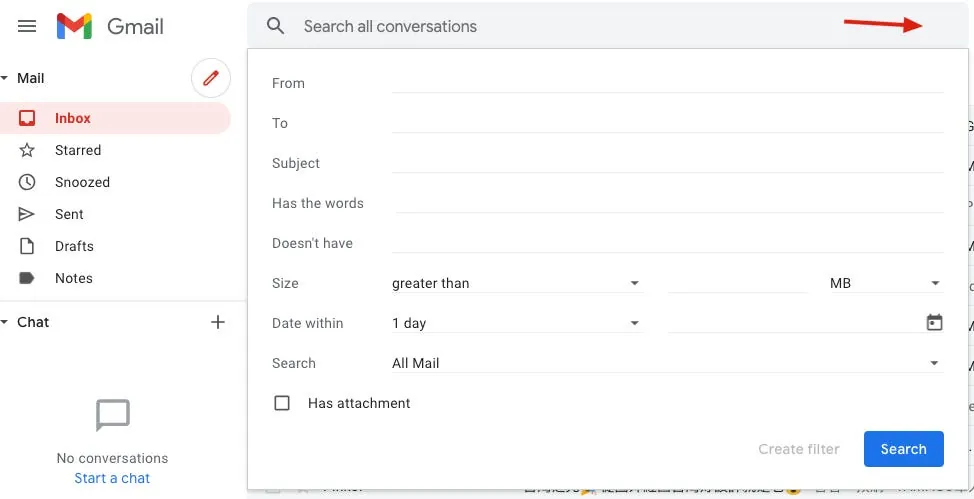
Task: Open the Sent folder
Action: click(x=69, y=214)
